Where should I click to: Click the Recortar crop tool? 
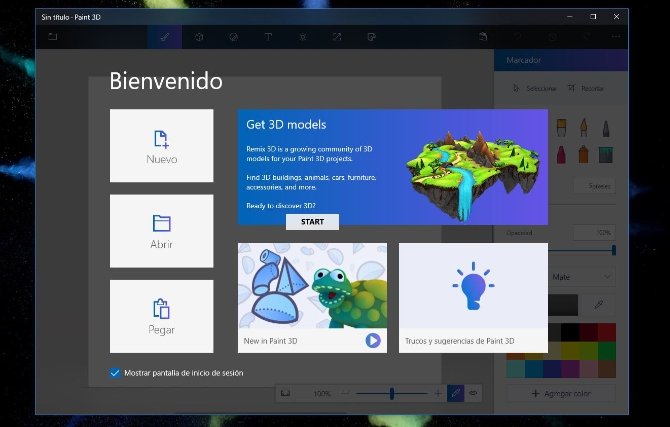(x=586, y=88)
